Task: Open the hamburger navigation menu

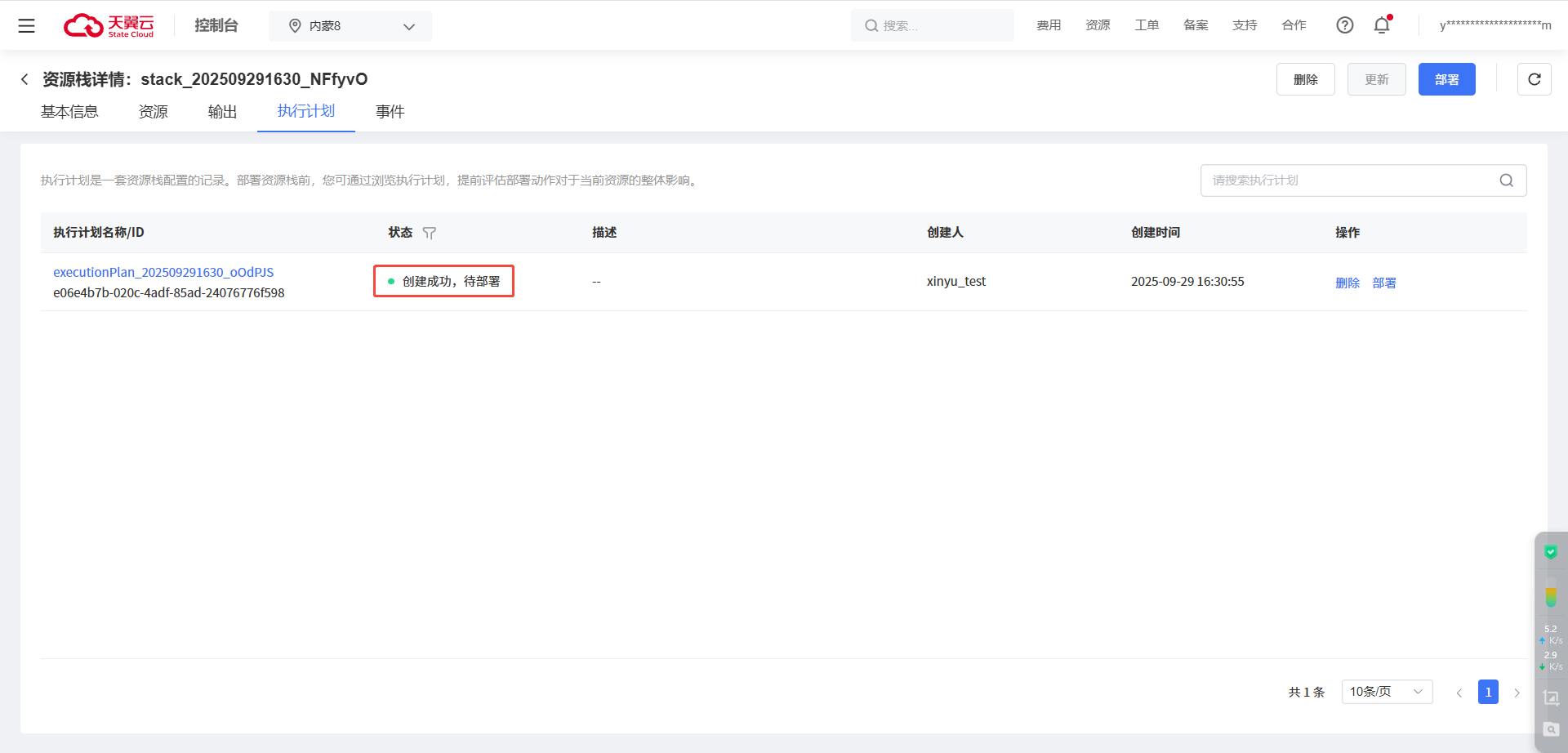Action: click(x=26, y=26)
